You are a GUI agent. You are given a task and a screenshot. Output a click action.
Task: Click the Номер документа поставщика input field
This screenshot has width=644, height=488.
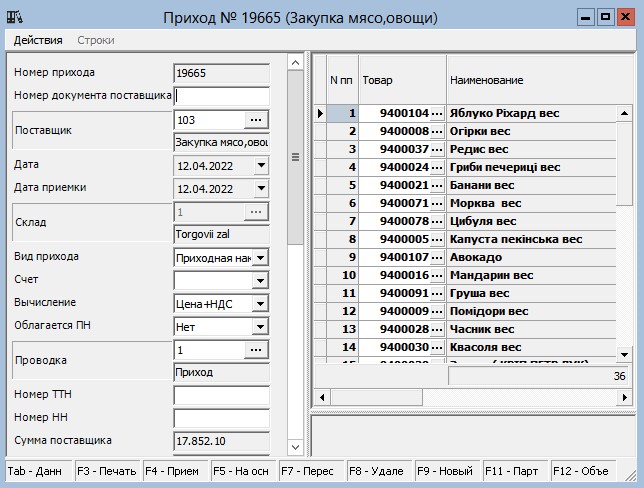[221, 96]
